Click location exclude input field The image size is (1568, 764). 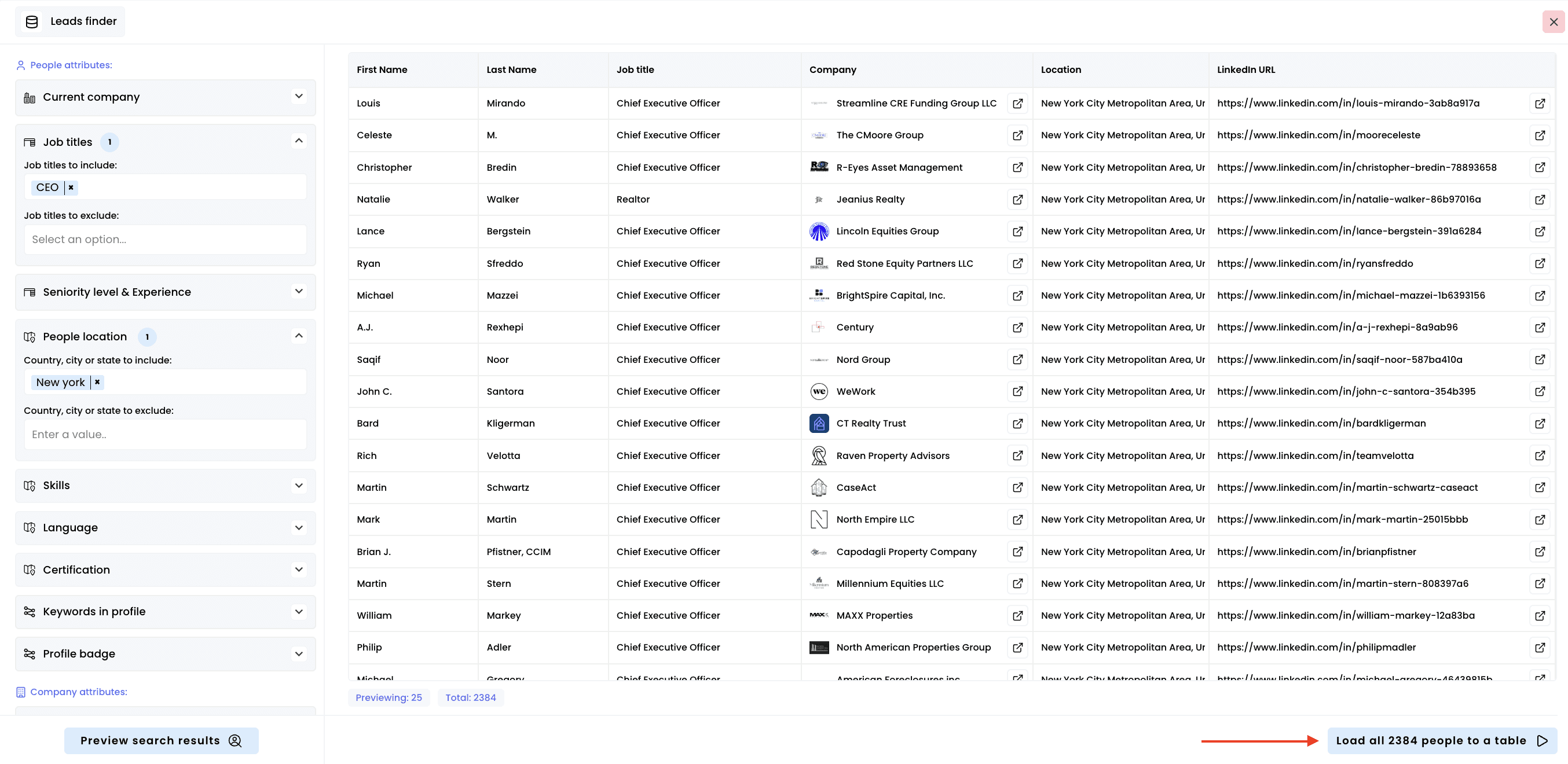coord(165,434)
